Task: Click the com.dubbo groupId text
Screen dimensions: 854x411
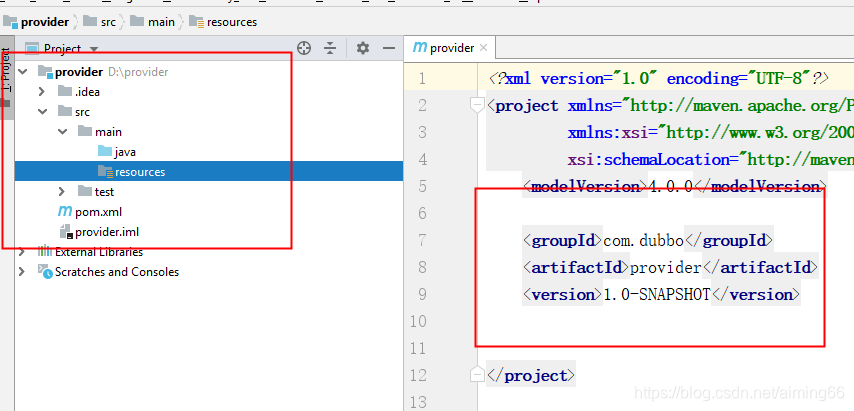Action: coord(643,240)
